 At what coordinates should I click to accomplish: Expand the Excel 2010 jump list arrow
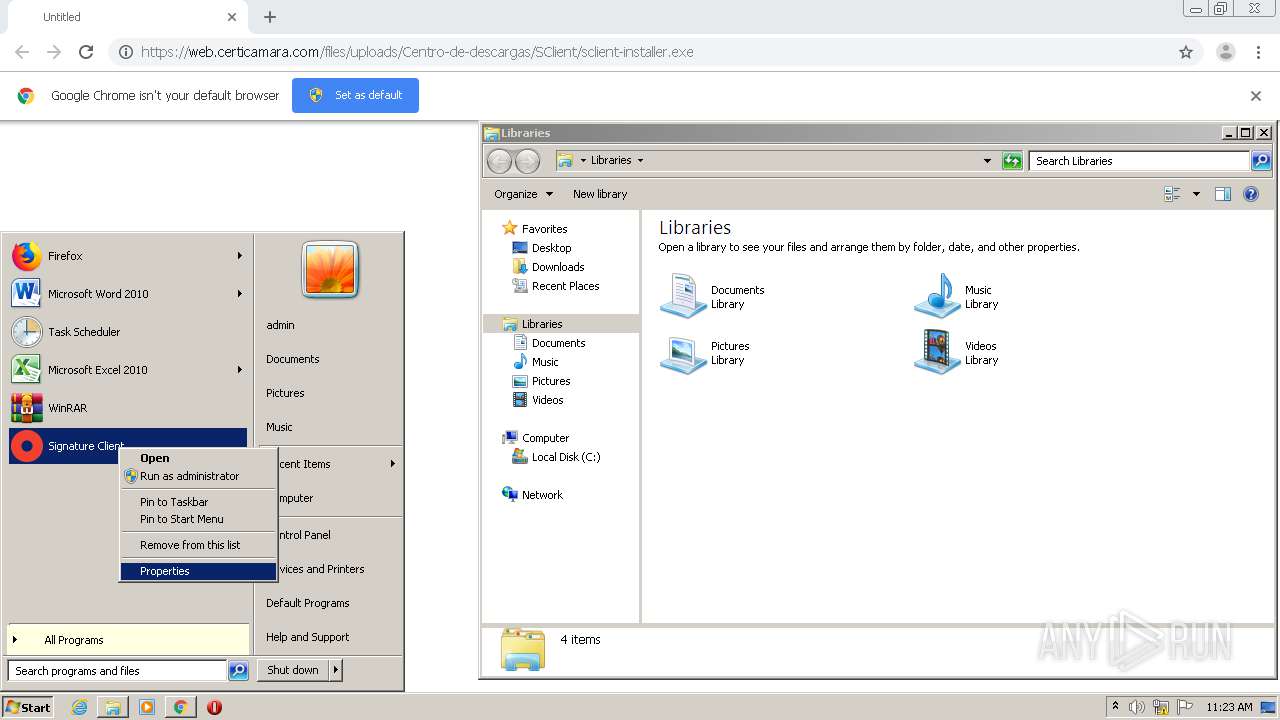pyautogui.click(x=240, y=370)
